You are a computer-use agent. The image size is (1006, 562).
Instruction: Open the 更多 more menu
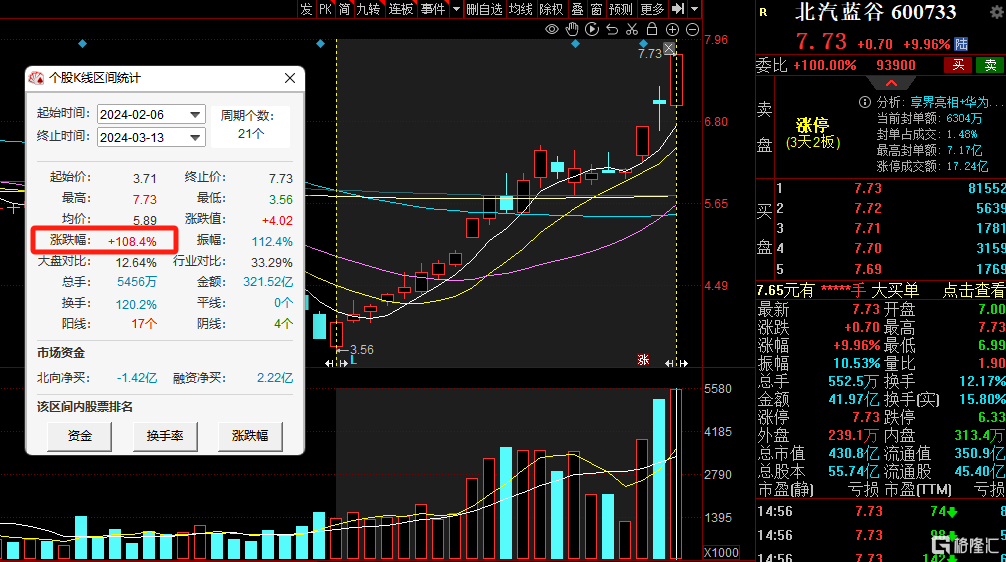tap(652, 9)
